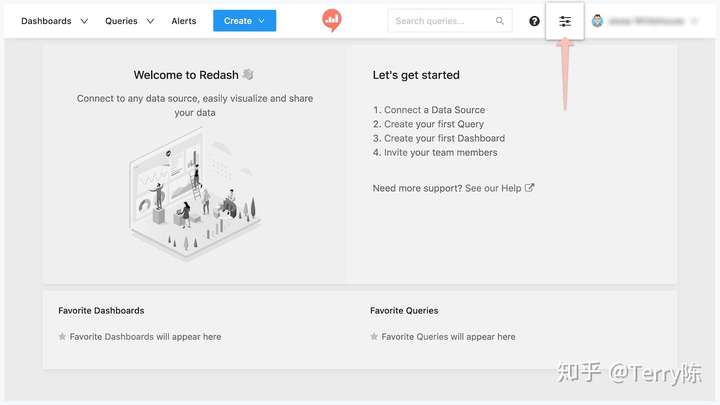Open the Alerts menu item
720x405 pixels.
coord(184,21)
